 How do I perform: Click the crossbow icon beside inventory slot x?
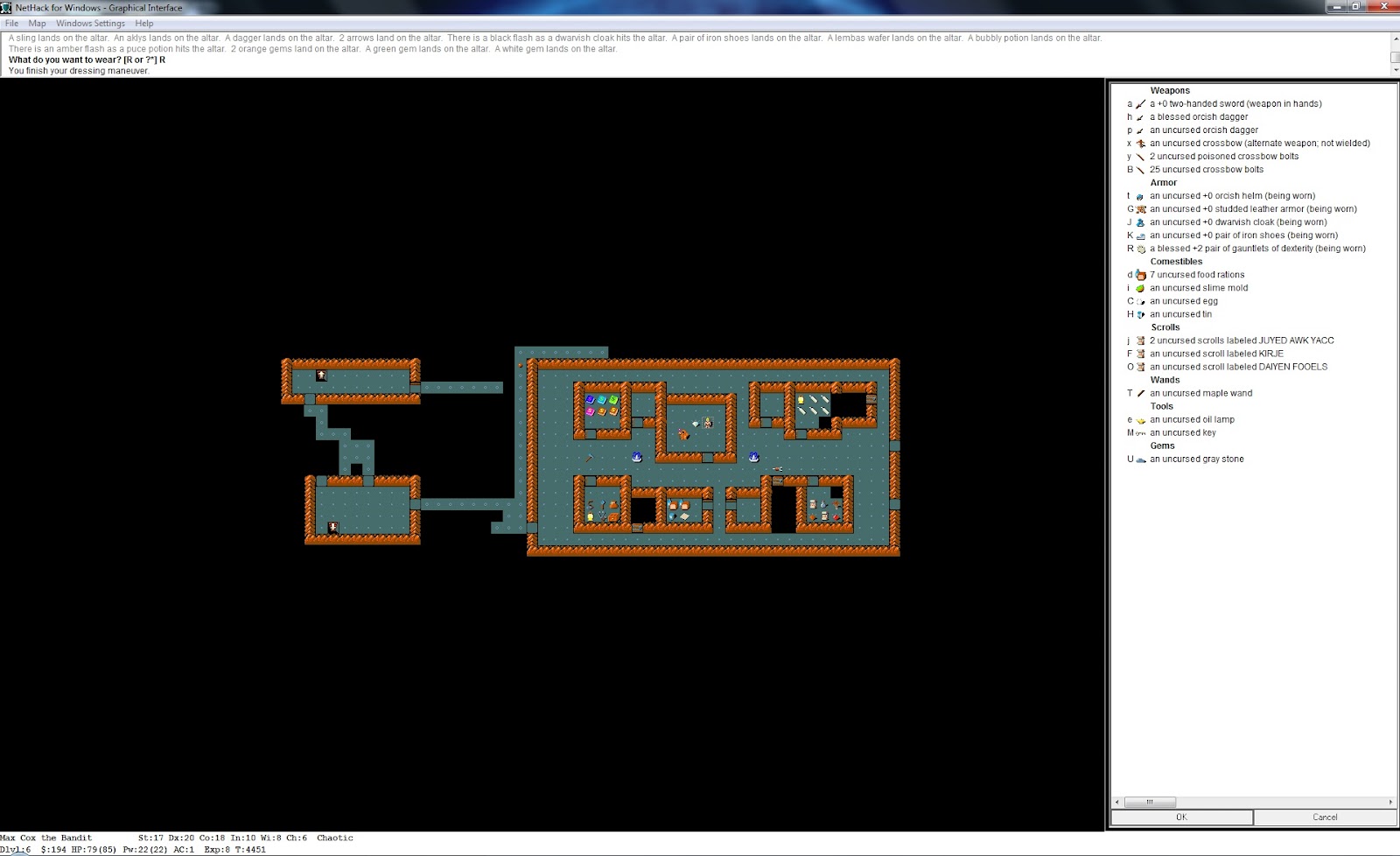pyautogui.click(x=1141, y=143)
